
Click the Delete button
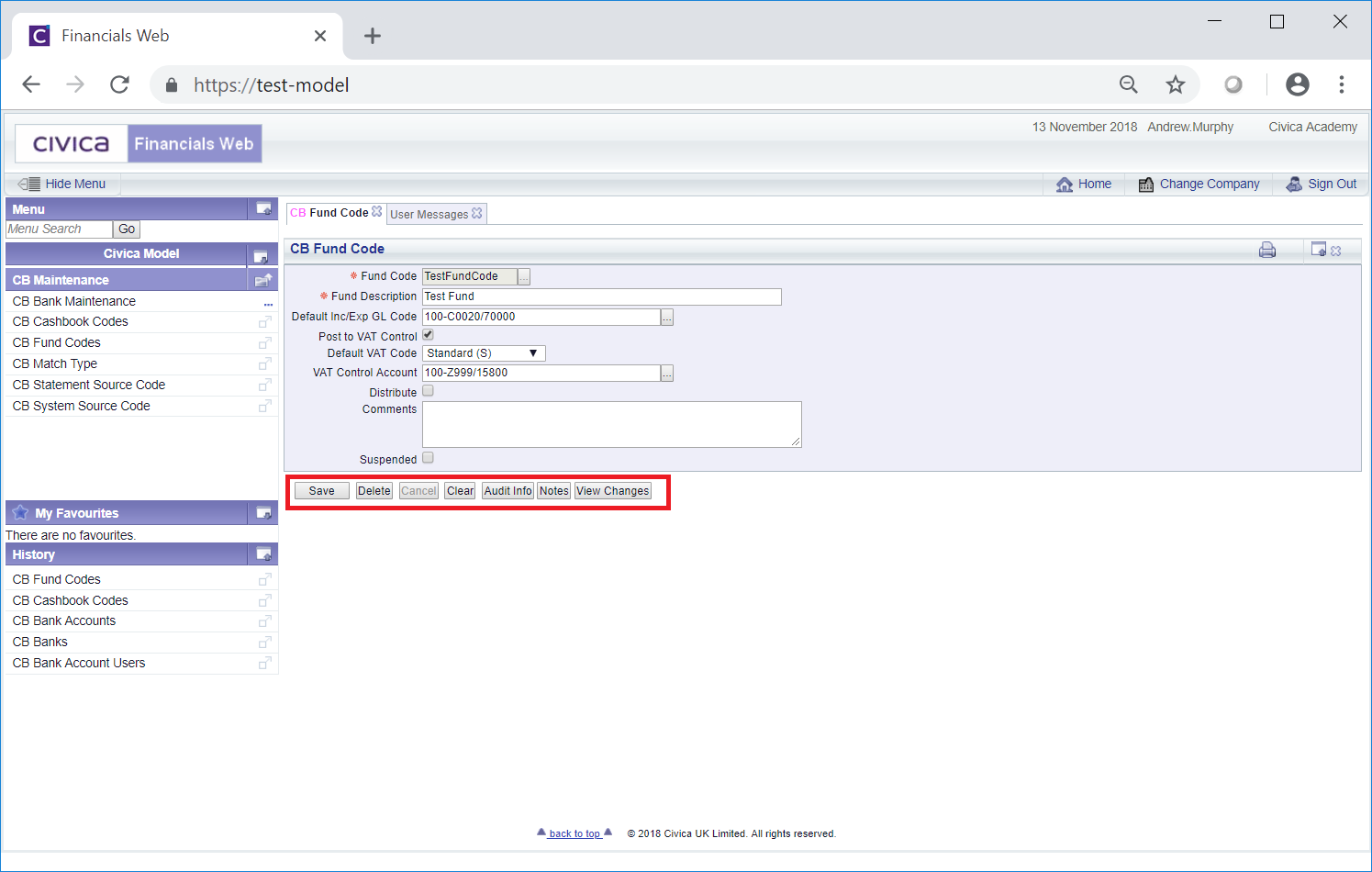point(374,491)
